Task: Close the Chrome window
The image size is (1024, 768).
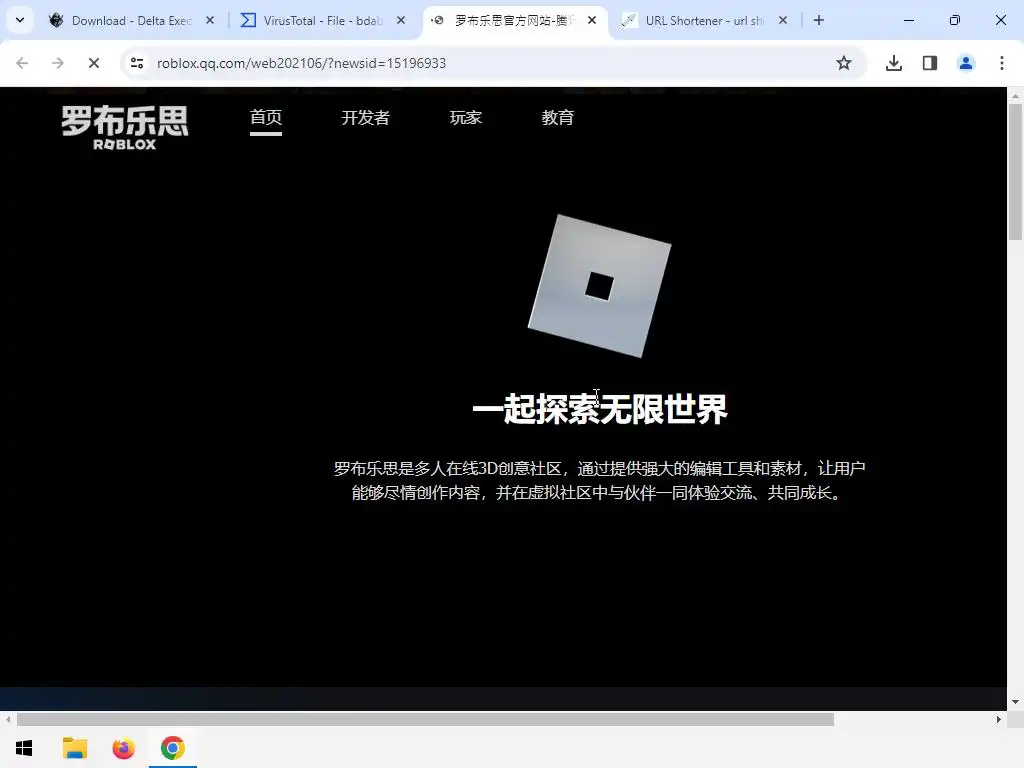Action: pos(1000,20)
